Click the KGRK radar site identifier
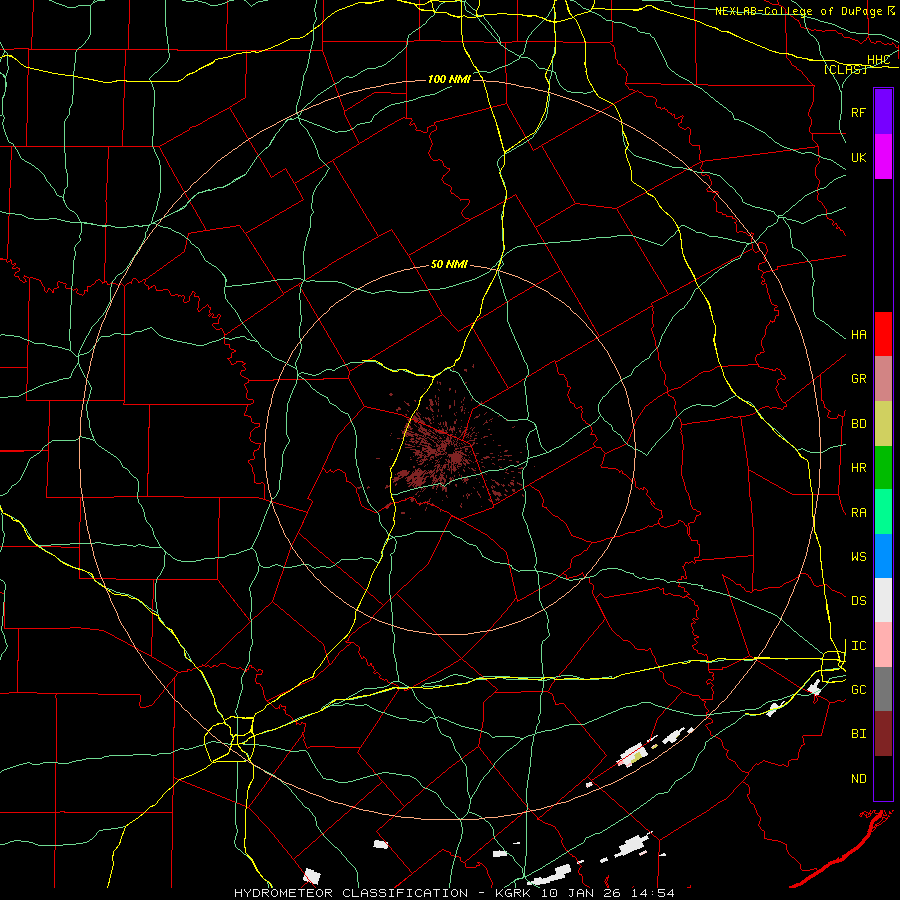The image size is (900, 900). (x=514, y=893)
